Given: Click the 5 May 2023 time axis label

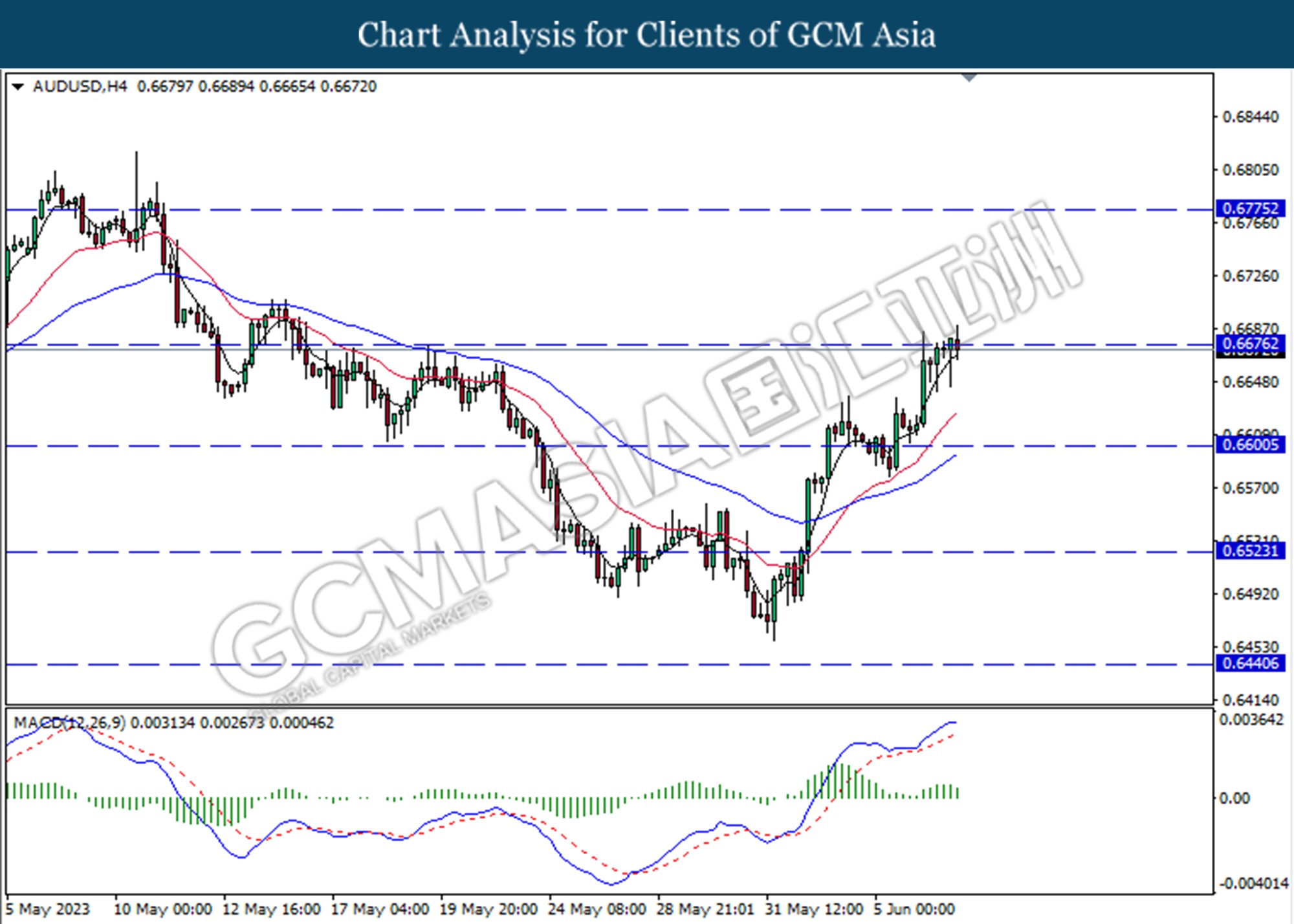Looking at the screenshot, I should 48,910.
